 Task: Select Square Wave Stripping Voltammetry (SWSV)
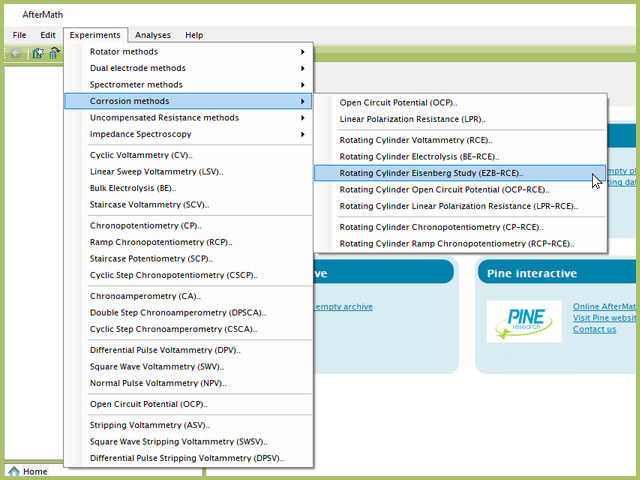188,442
